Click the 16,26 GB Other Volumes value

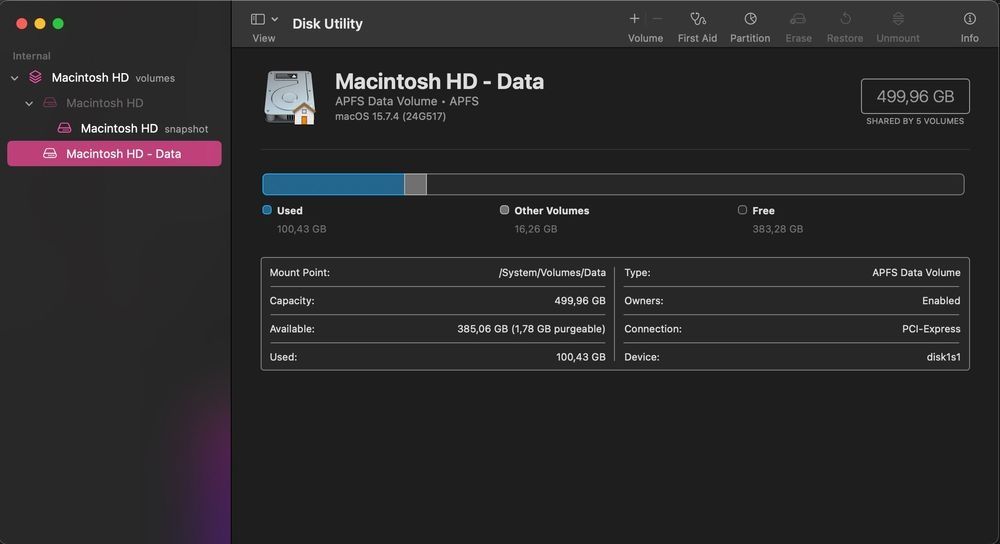(x=536, y=229)
